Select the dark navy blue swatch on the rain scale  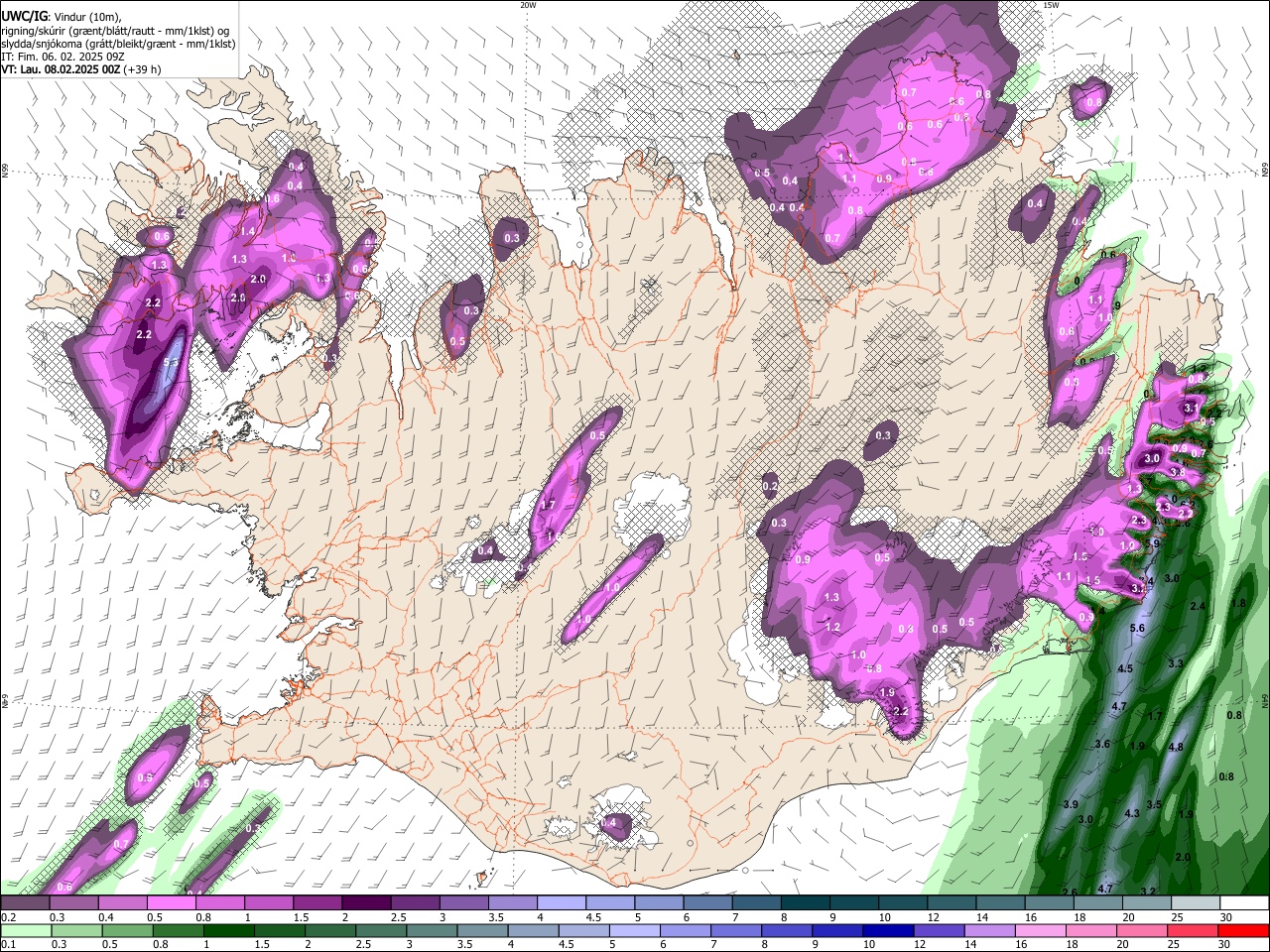click(x=886, y=930)
